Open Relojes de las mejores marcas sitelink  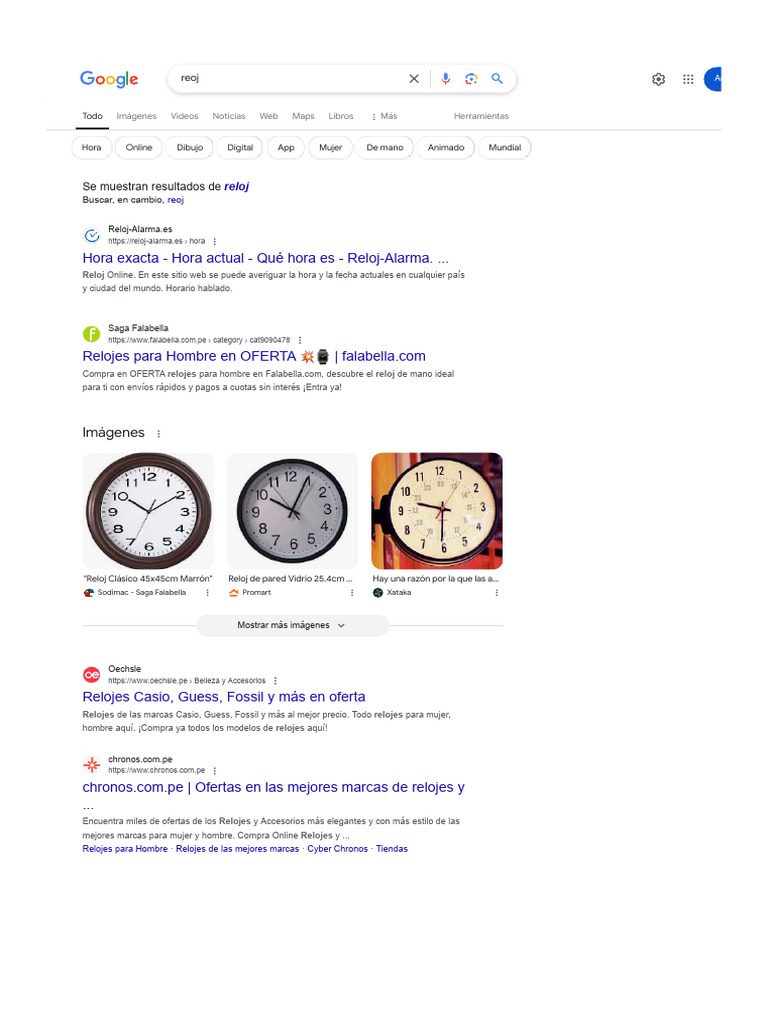pos(237,849)
